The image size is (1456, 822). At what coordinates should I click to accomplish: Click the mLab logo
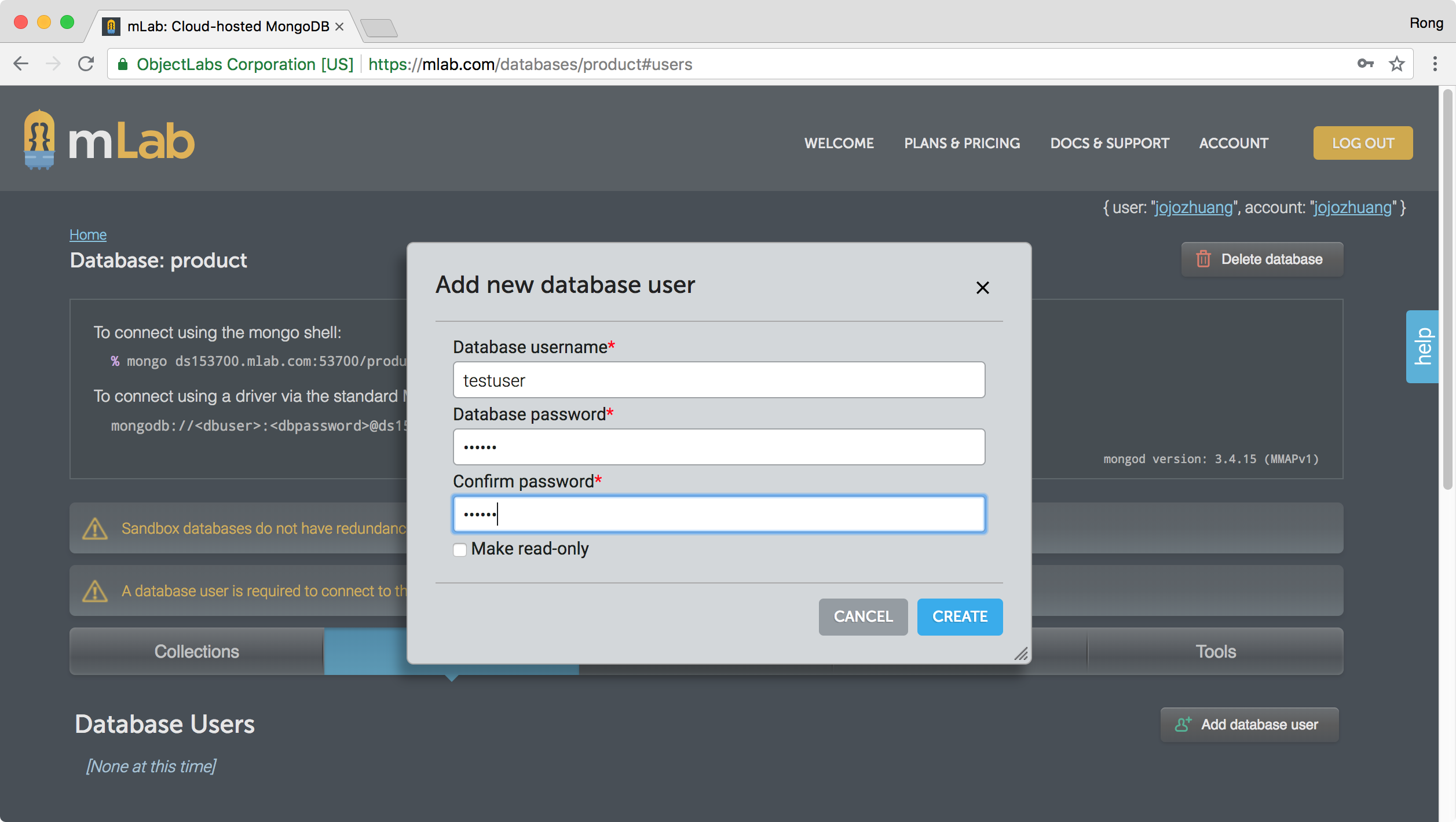click(109, 140)
